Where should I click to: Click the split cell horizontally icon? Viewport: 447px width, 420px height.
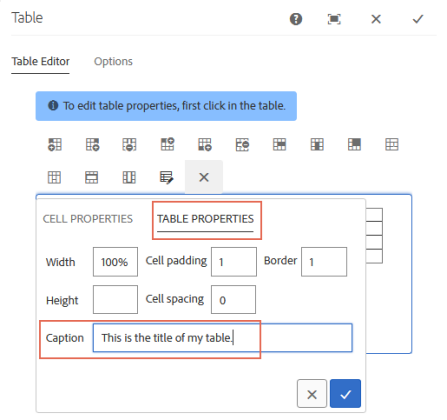coord(392,145)
